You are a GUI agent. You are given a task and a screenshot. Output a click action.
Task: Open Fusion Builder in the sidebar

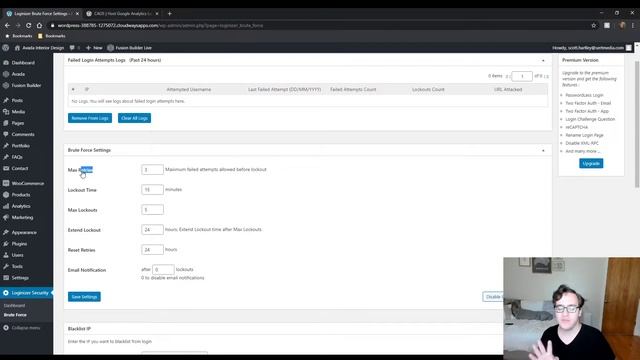[x=26, y=86]
